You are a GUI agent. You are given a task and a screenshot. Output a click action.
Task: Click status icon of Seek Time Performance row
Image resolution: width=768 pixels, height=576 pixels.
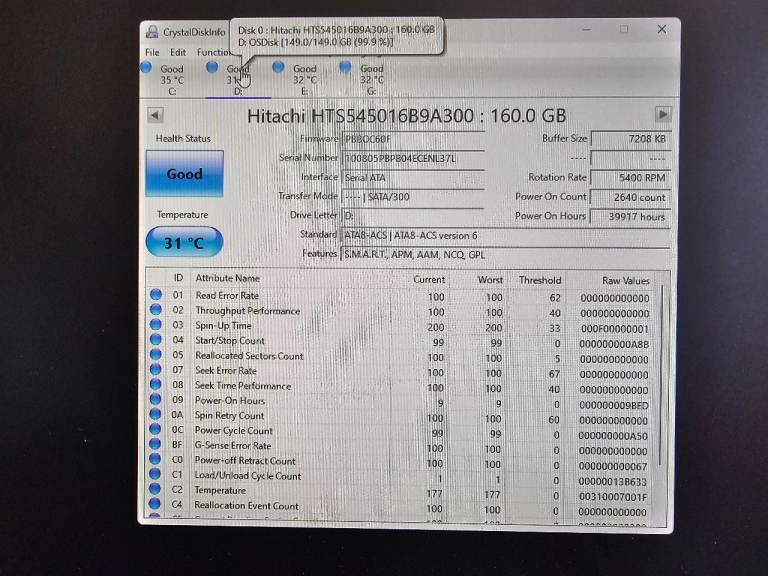[x=156, y=384]
